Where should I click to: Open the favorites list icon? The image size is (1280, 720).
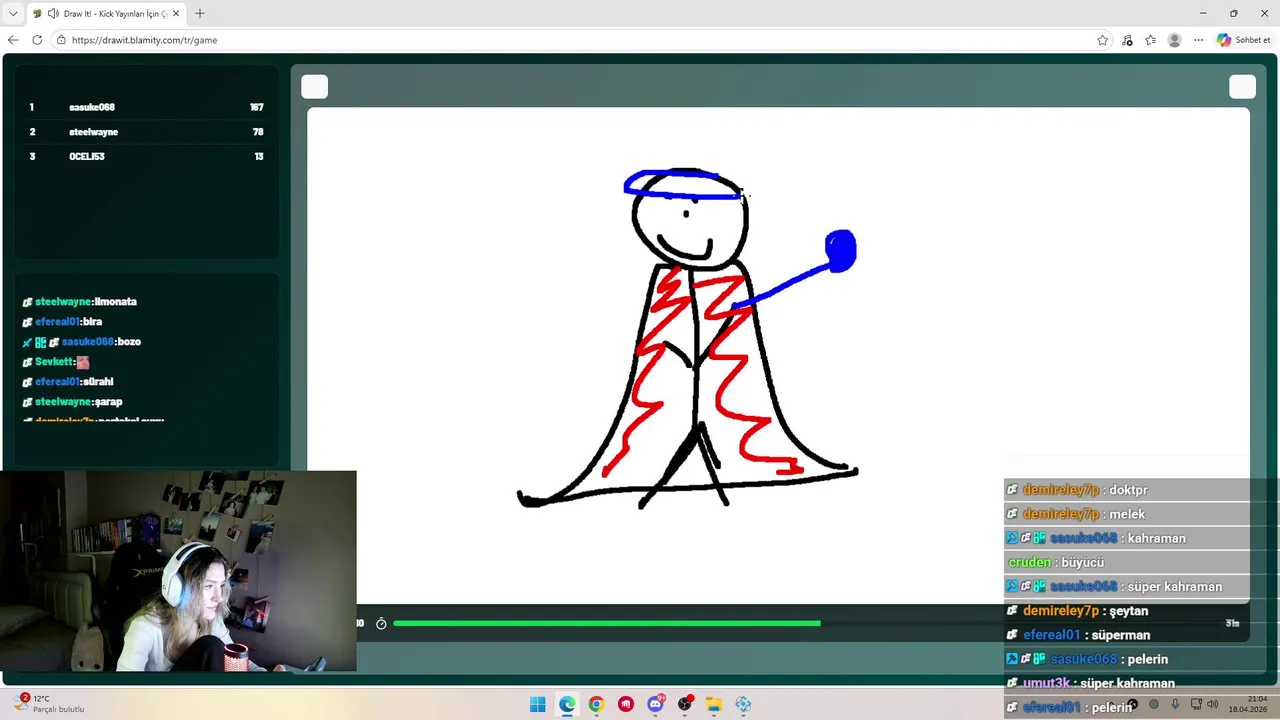coord(1151,40)
